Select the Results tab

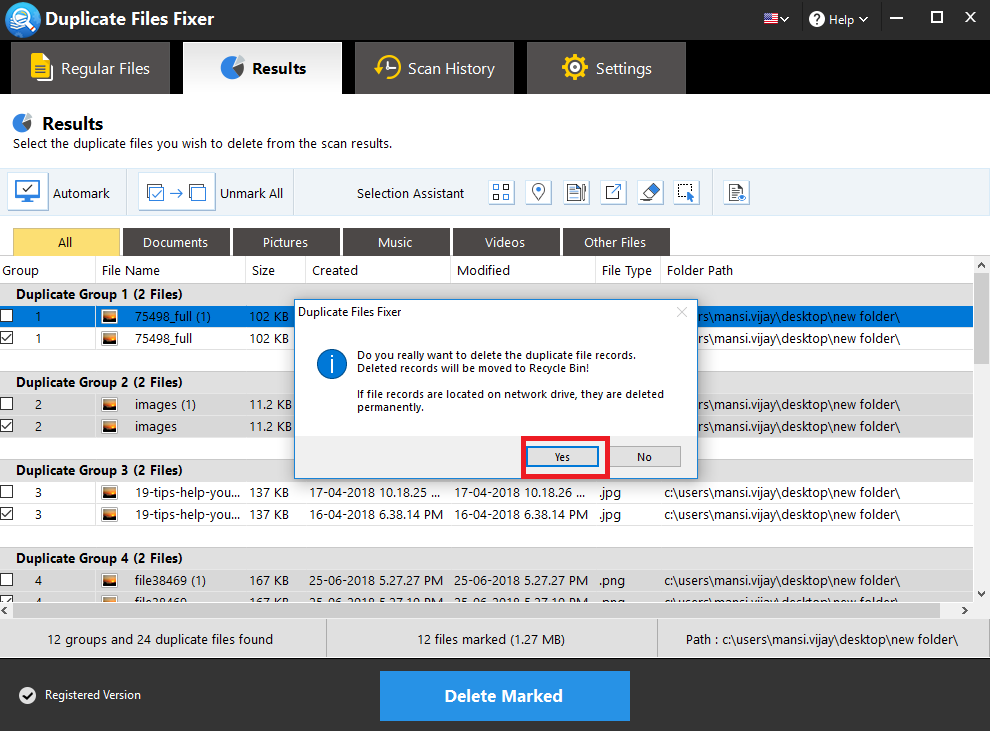point(263,68)
